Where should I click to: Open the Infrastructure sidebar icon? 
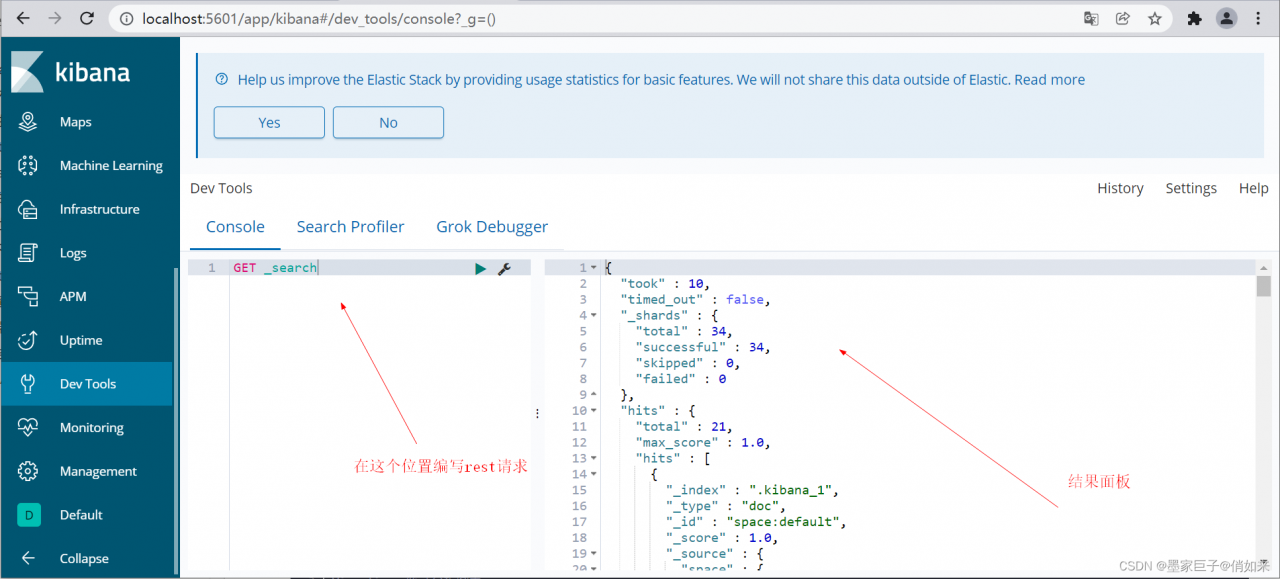(28, 209)
